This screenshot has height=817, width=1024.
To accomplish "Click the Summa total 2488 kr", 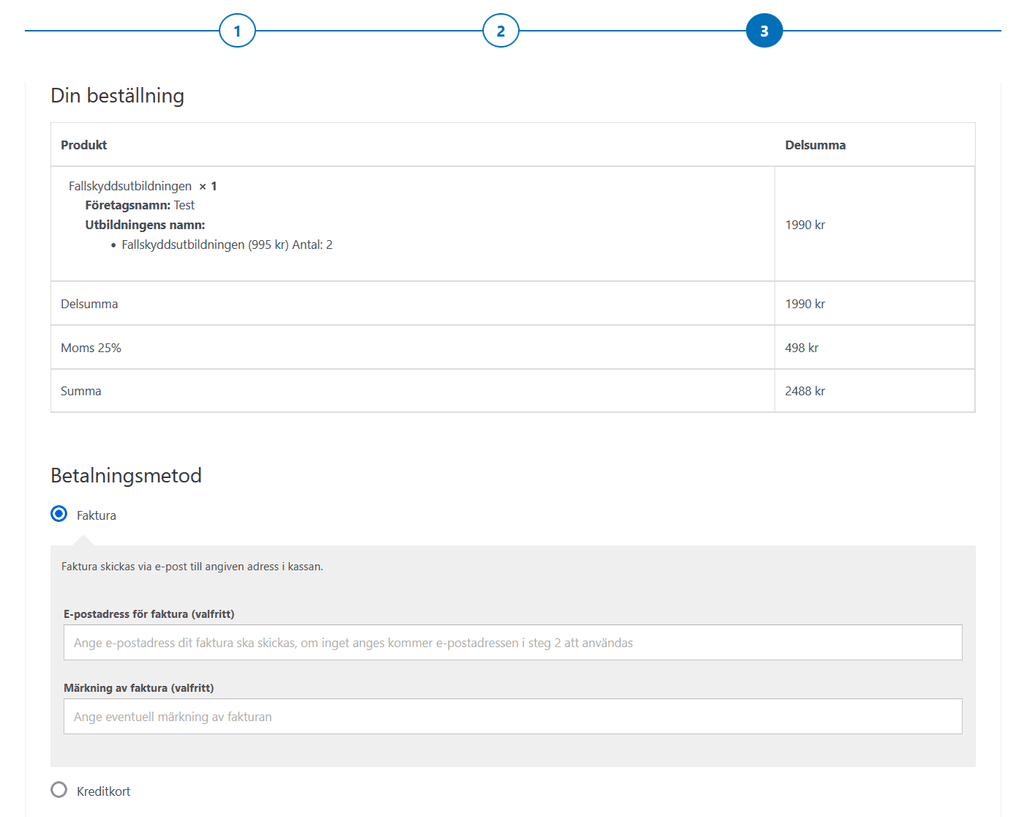I will pyautogui.click(x=805, y=391).
